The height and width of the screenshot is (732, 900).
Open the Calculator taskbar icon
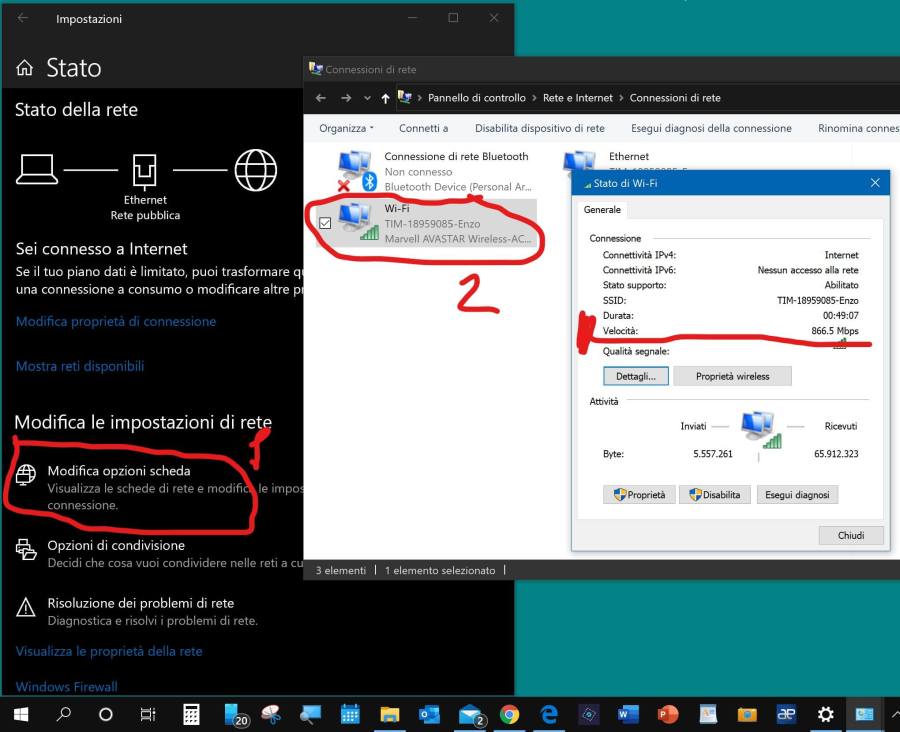tap(191, 714)
